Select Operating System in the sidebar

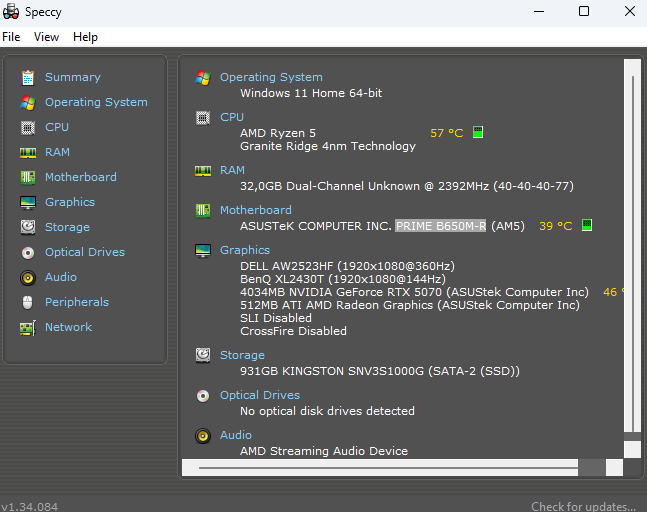pos(96,102)
